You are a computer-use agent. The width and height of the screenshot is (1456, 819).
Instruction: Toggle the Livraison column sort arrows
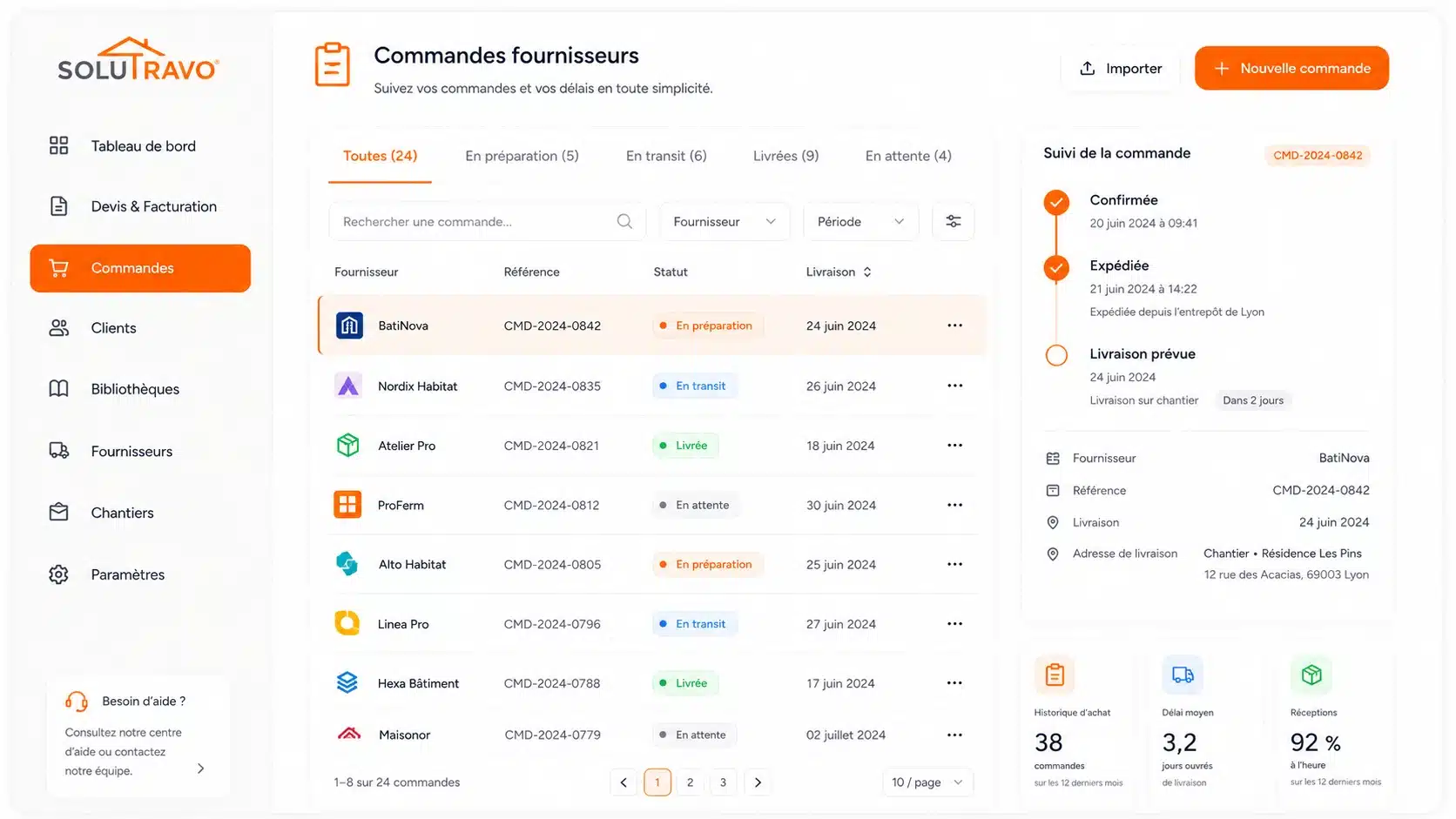[x=867, y=272]
